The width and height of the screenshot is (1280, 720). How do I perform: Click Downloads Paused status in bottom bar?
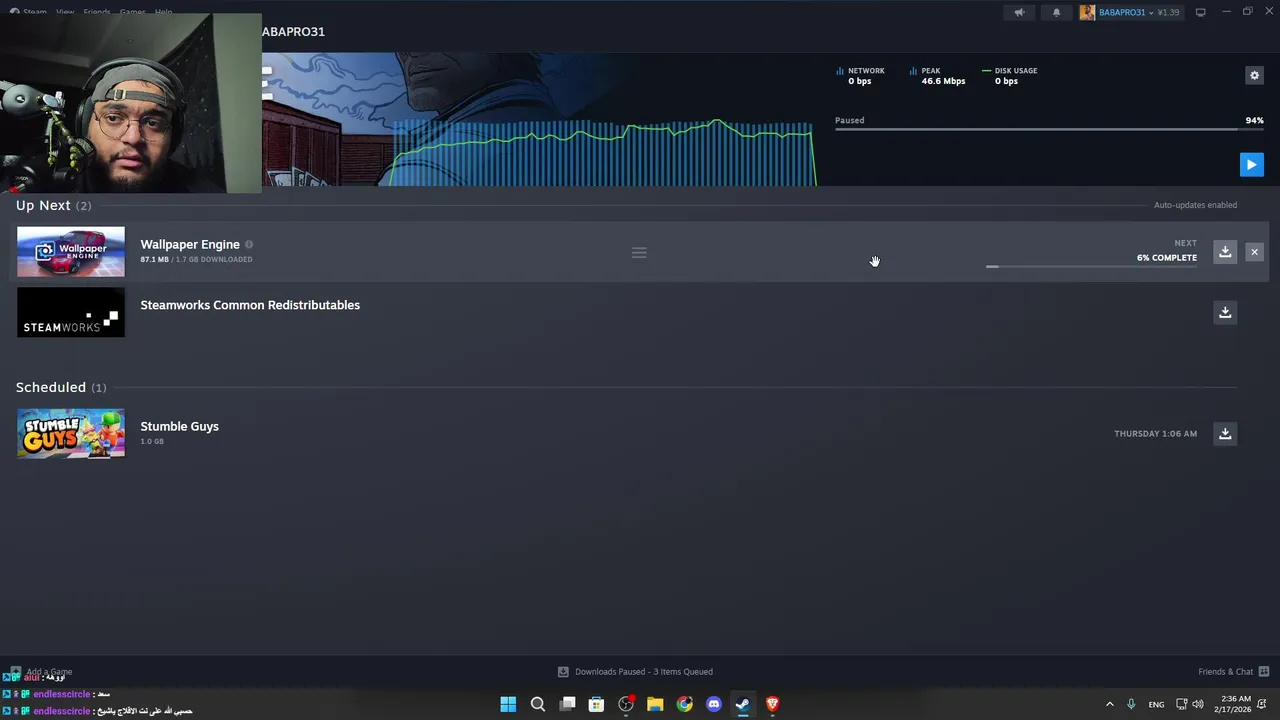635,672
